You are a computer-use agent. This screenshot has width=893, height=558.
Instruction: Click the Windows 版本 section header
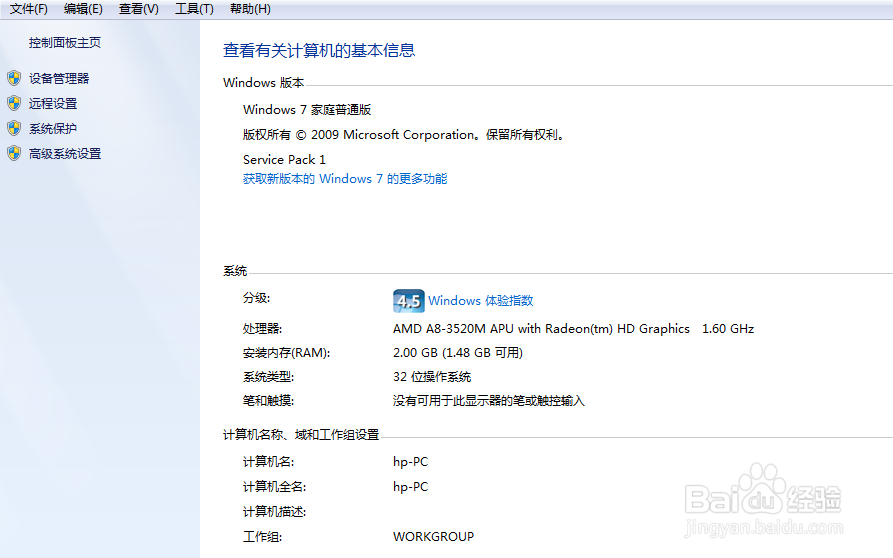264,83
